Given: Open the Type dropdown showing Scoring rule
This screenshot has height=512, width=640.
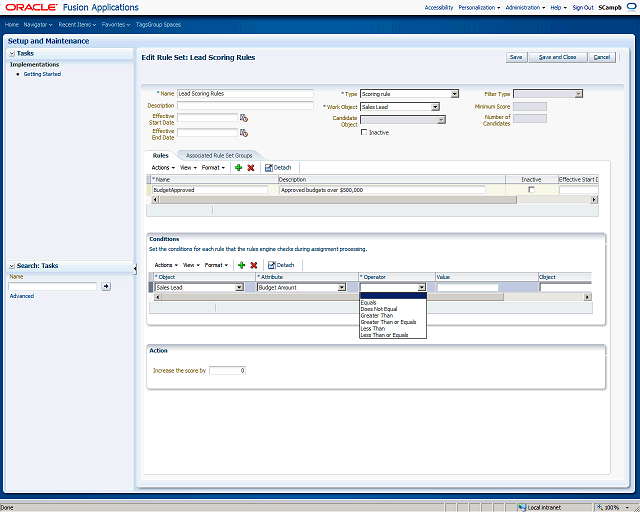Looking at the screenshot, I should [x=454, y=94].
